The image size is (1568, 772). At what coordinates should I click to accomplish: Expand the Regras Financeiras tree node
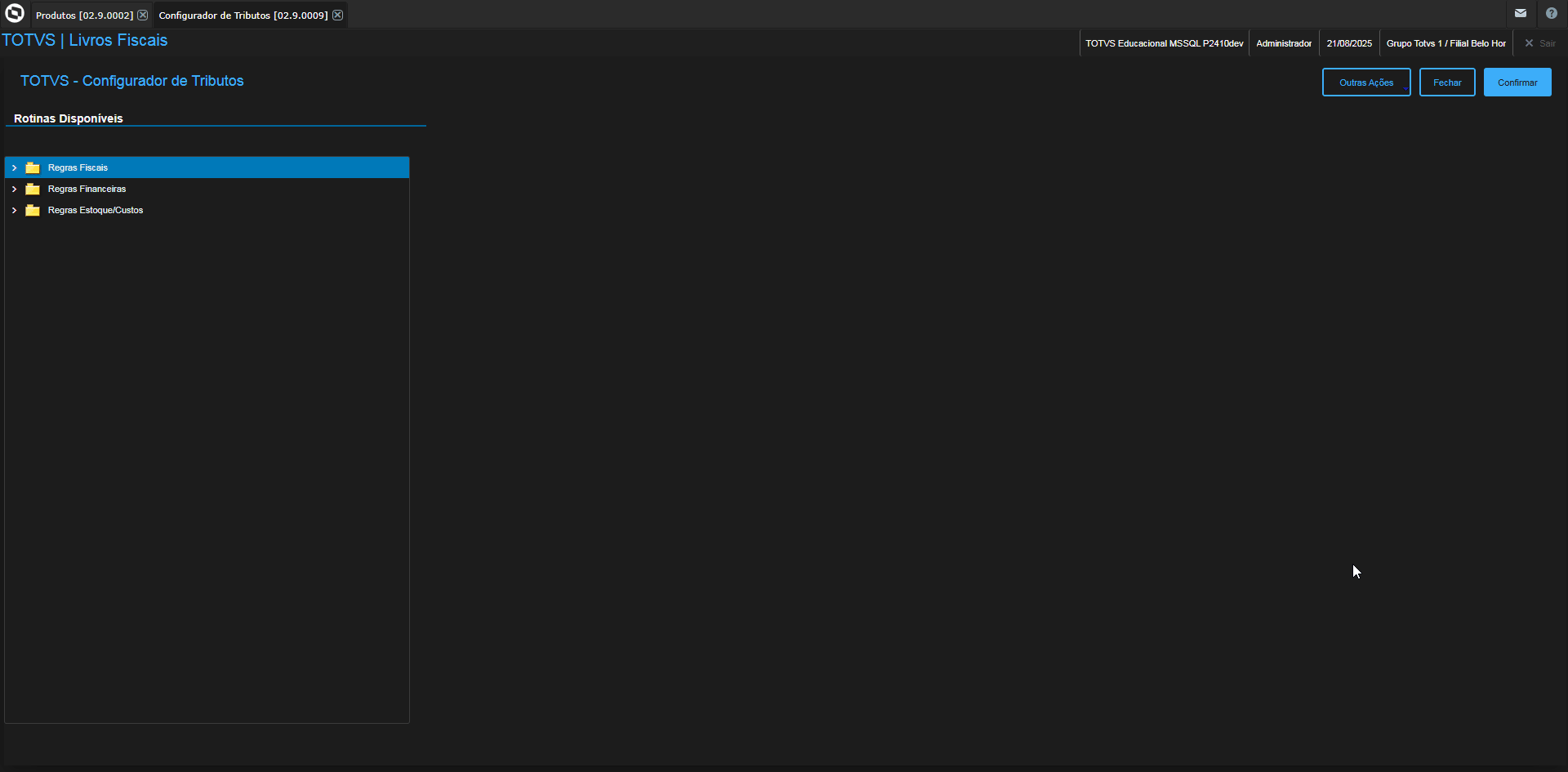pyautogui.click(x=14, y=189)
